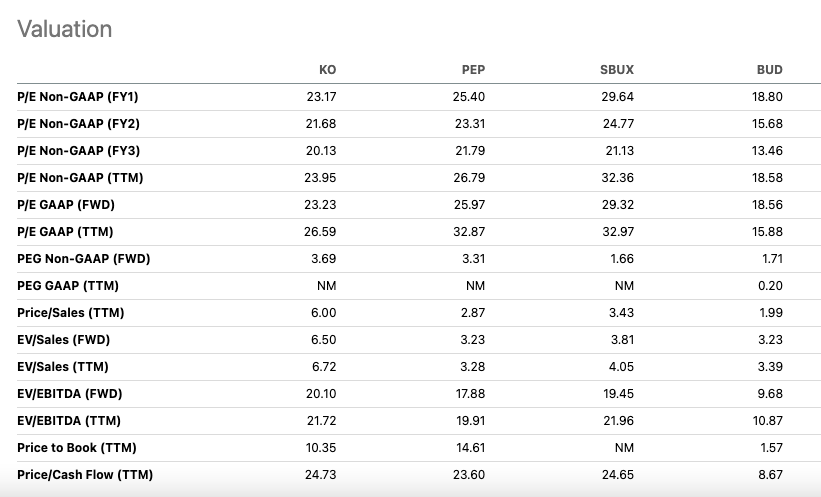Click the Valuation section heading
The image size is (821, 497).
point(65,30)
